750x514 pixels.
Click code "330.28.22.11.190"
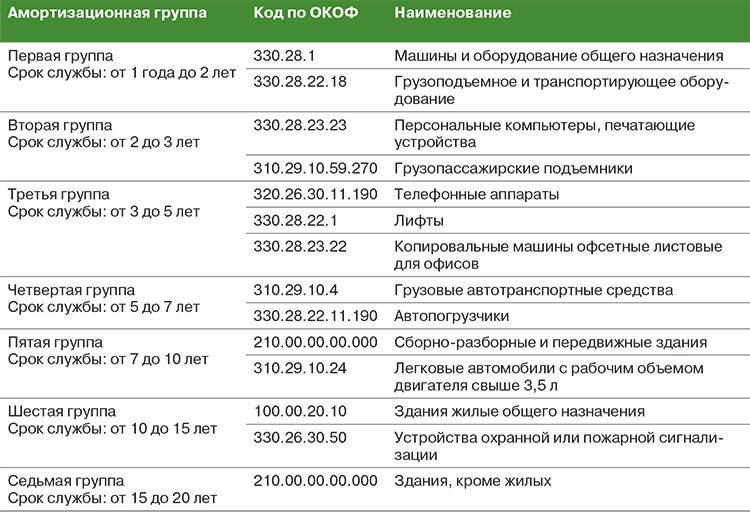315,316
